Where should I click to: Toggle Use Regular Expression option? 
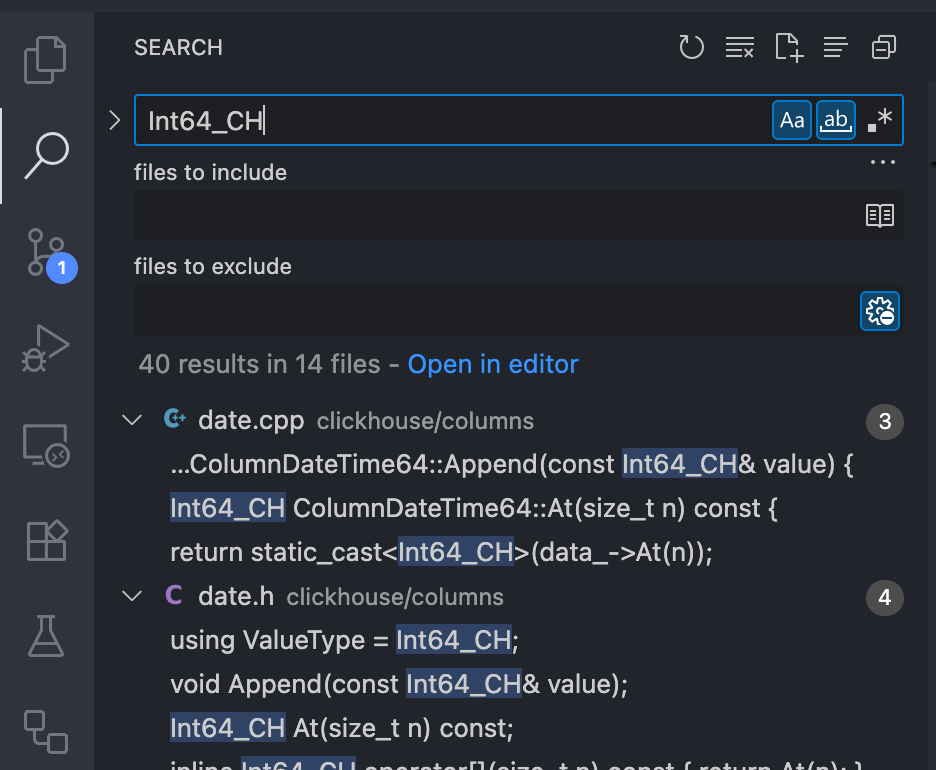click(880, 120)
